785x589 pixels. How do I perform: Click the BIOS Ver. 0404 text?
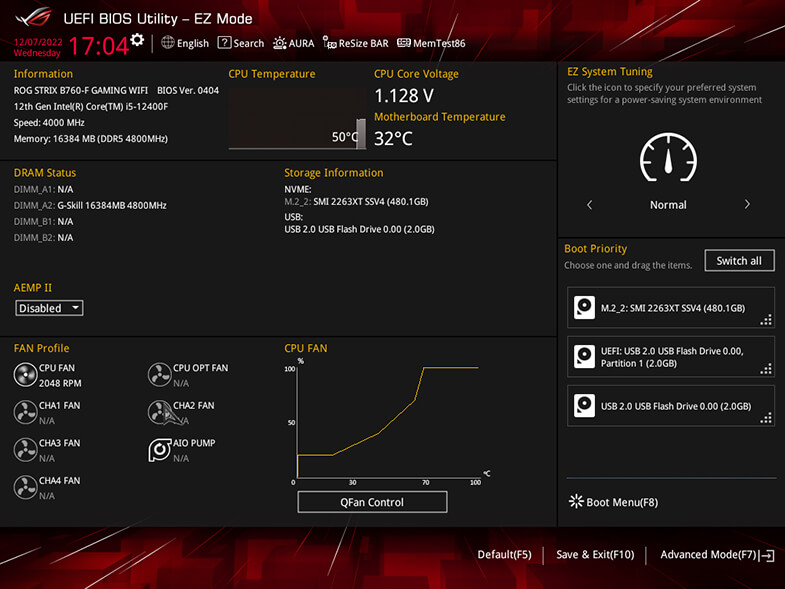pos(188,90)
